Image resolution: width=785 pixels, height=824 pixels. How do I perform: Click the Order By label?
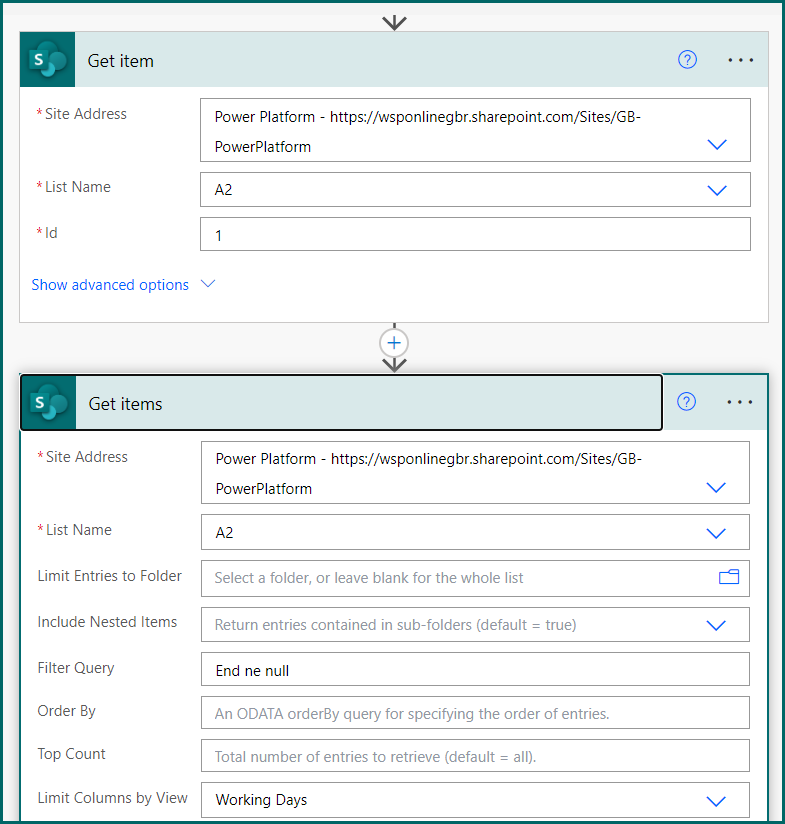[x=67, y=711]
